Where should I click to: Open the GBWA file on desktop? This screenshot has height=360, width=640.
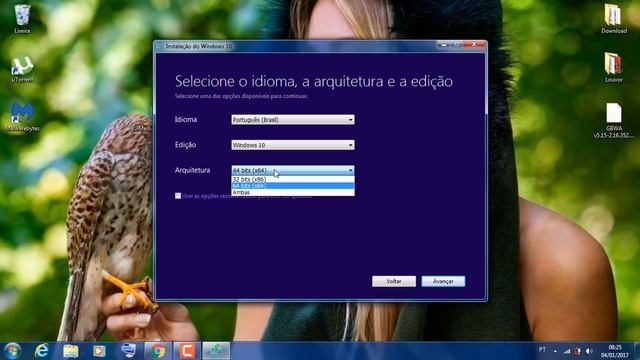click(613, 120)
